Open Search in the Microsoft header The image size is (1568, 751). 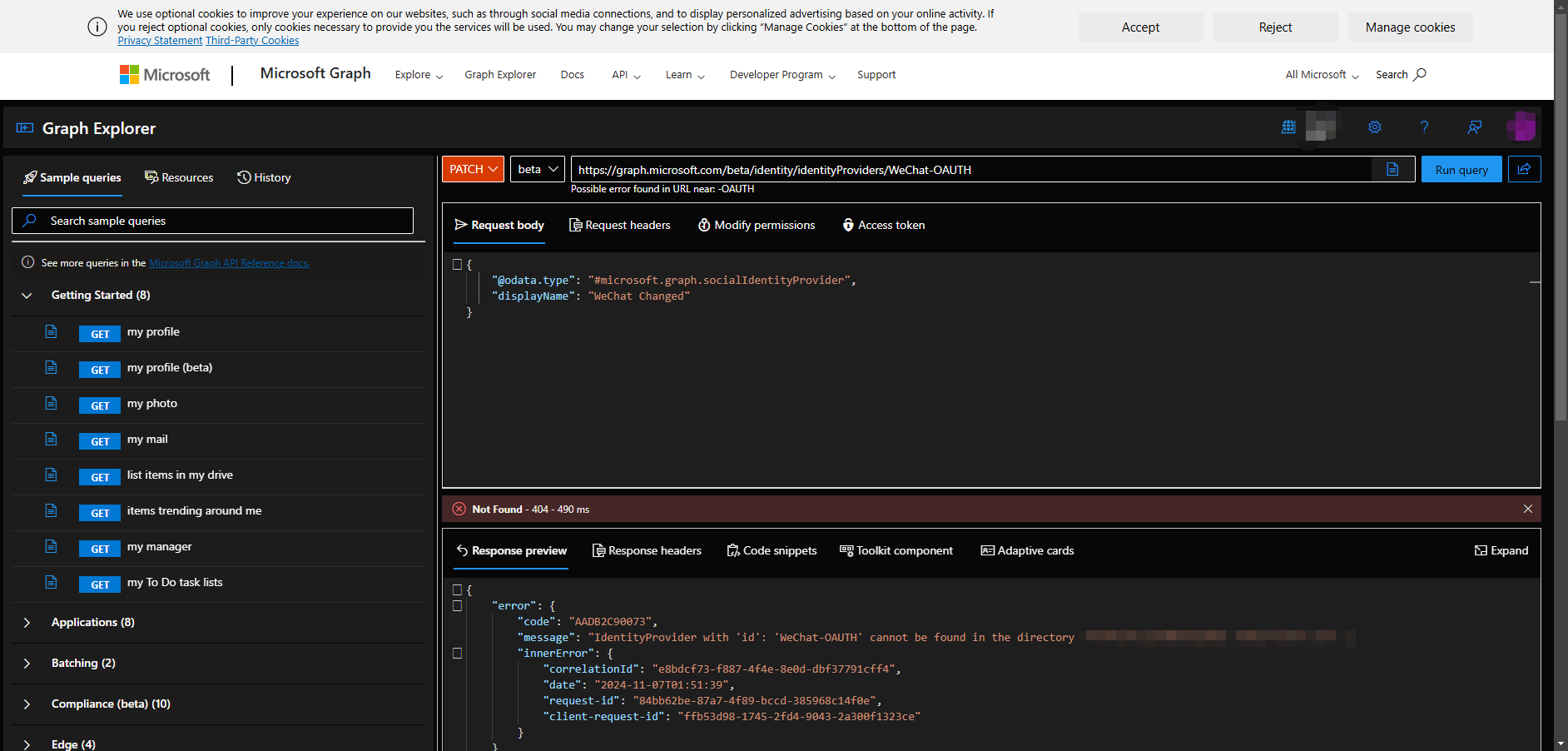point(1401,75)
